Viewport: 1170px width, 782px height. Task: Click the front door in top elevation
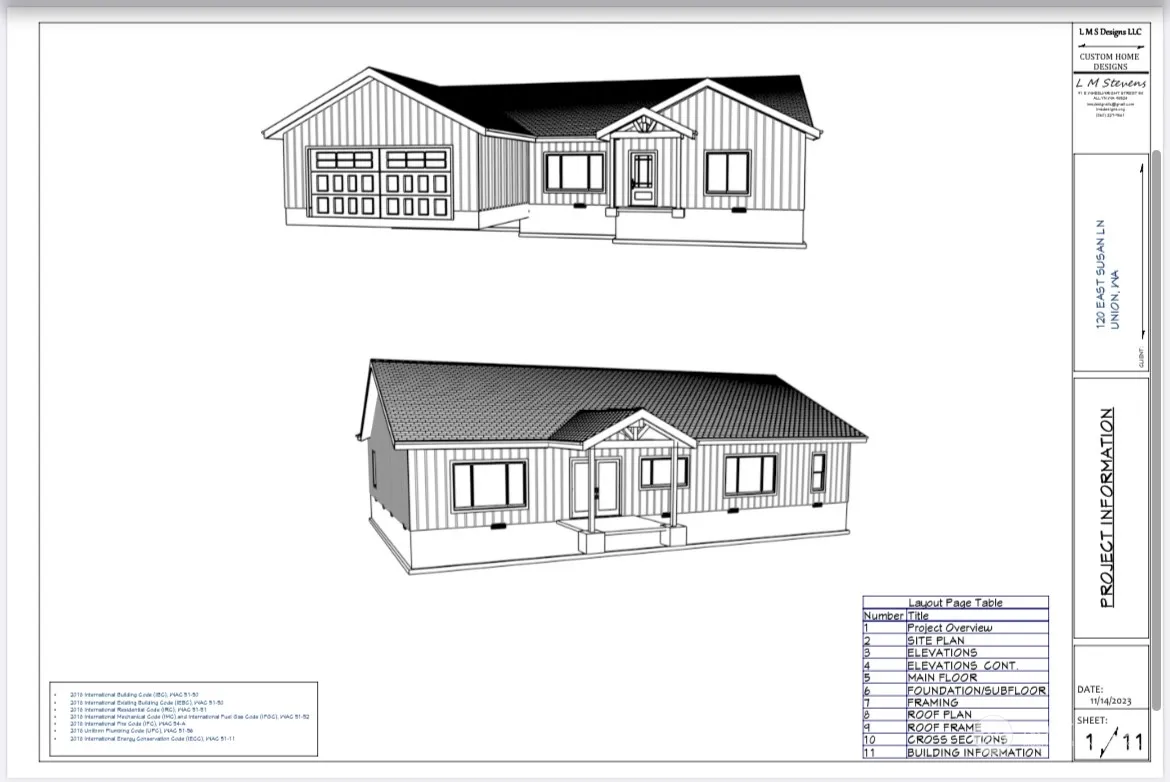click(x=640, y=177)
